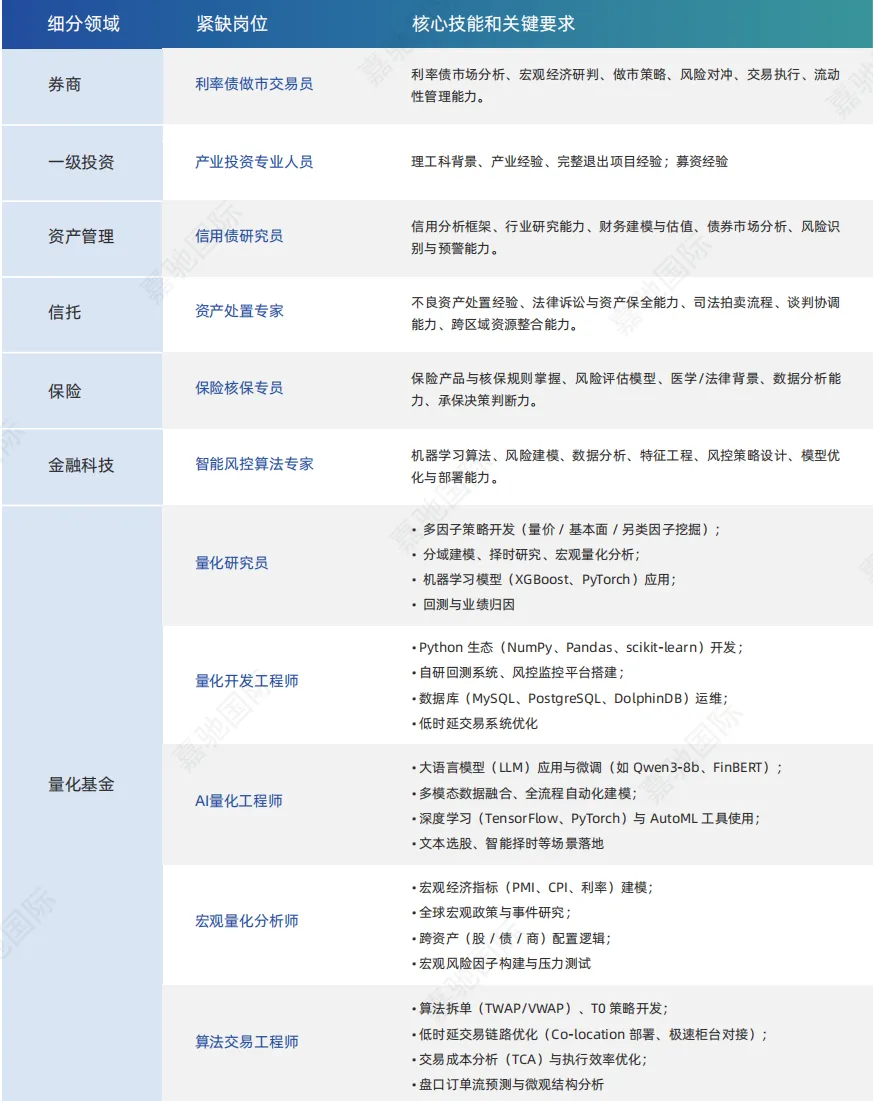
Task: Click the 数据库（MySQL、PostgreSQL）bullet
Action: pyautogui.click(x=570, y=699)
